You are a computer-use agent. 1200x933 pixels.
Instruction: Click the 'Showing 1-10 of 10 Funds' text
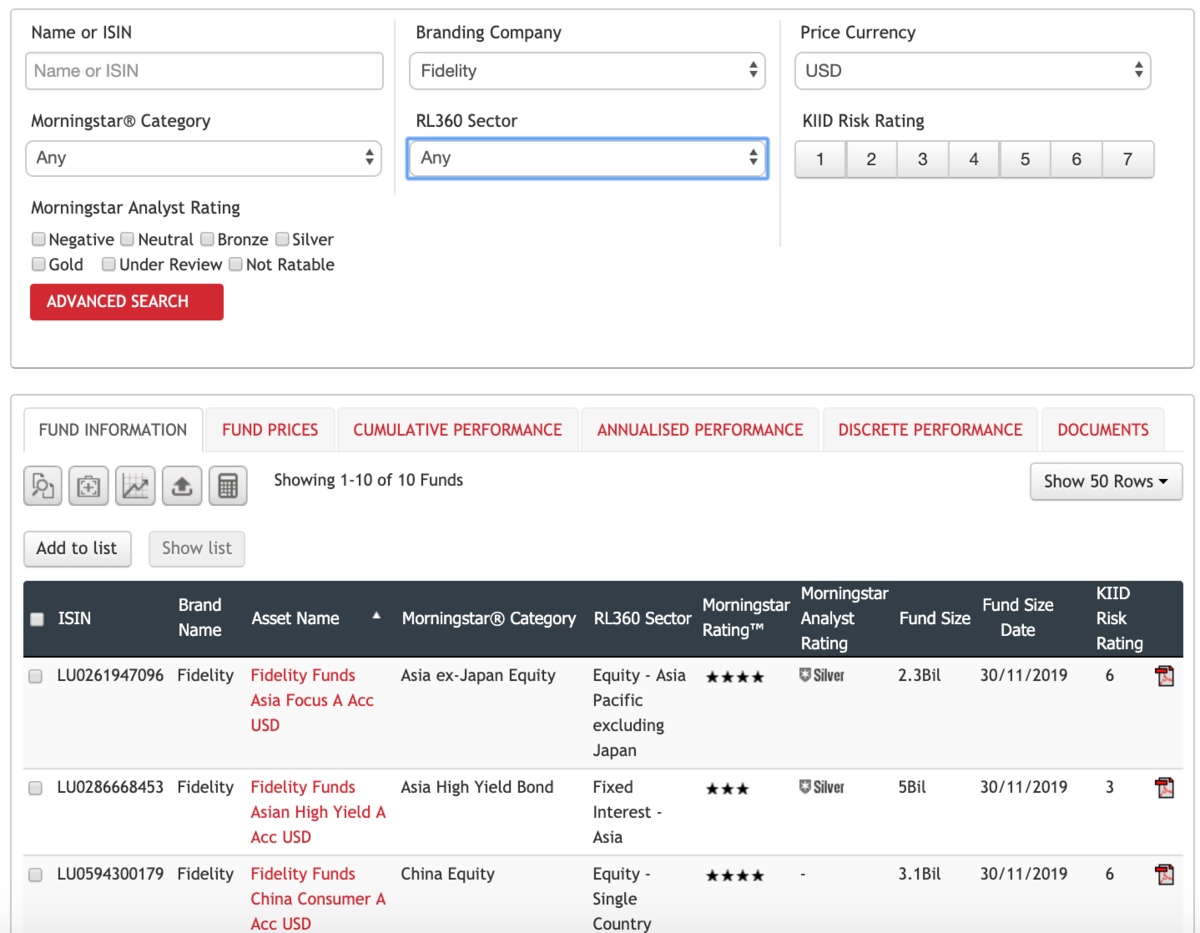[x=369, y=480]
